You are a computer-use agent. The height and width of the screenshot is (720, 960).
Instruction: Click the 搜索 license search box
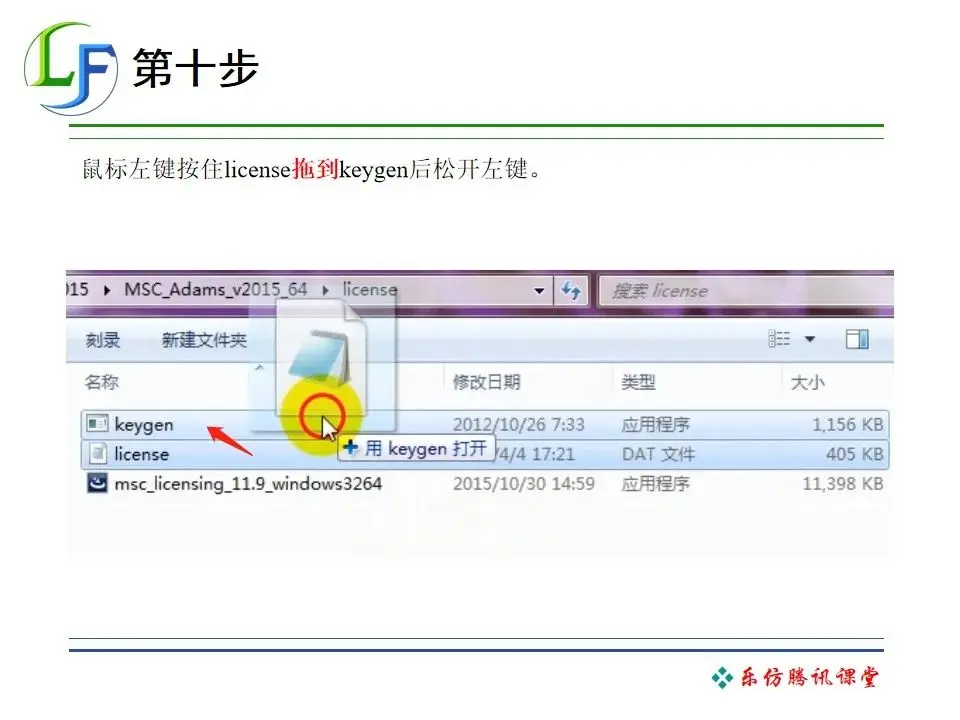pyautogui.click(x=746, y=290)
